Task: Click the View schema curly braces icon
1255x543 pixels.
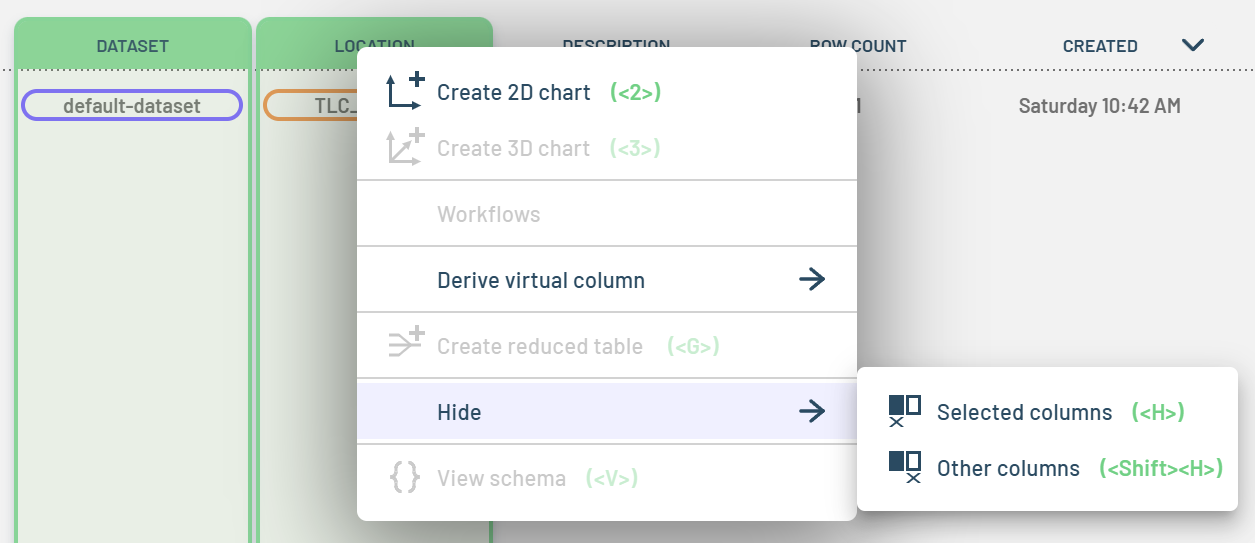Action: [x=405, y=477]
